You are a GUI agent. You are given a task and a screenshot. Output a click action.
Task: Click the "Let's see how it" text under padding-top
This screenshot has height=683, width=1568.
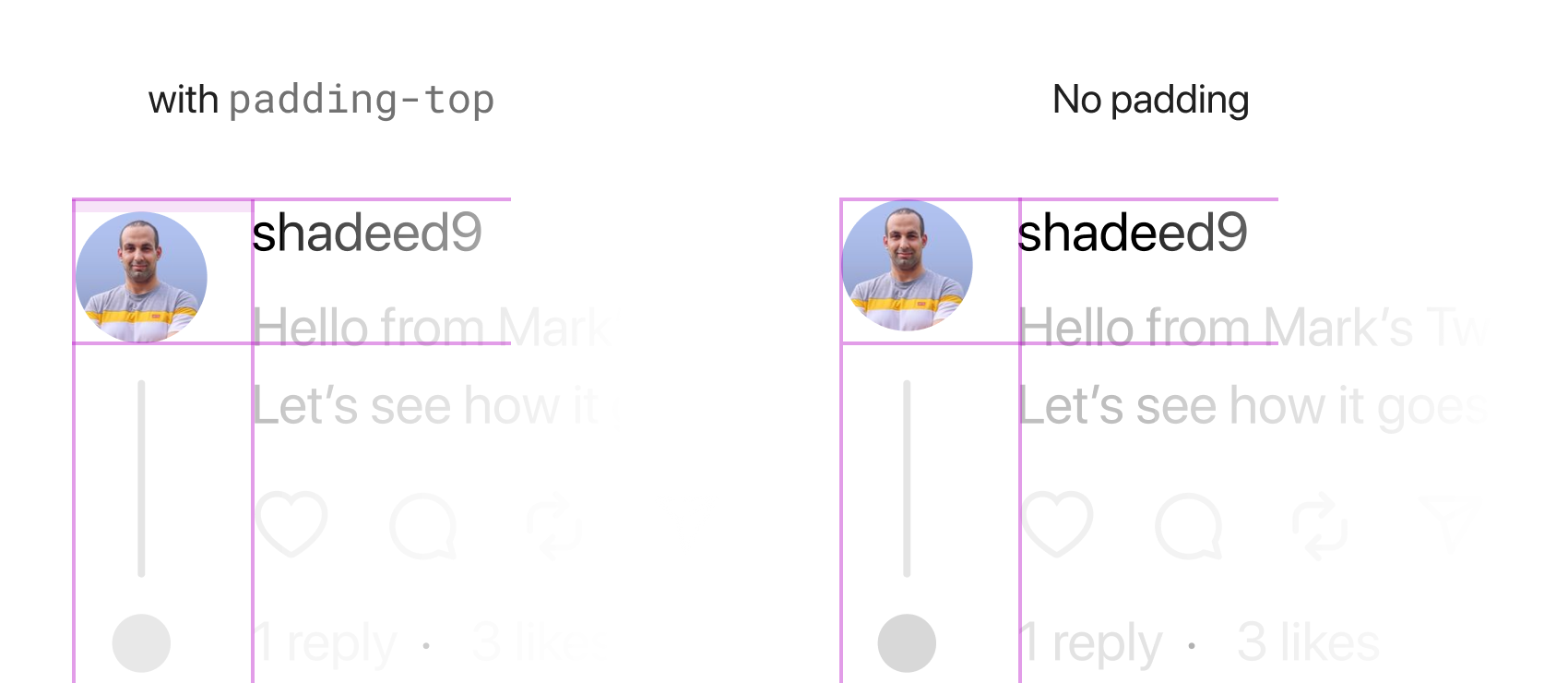pos(424,406)
